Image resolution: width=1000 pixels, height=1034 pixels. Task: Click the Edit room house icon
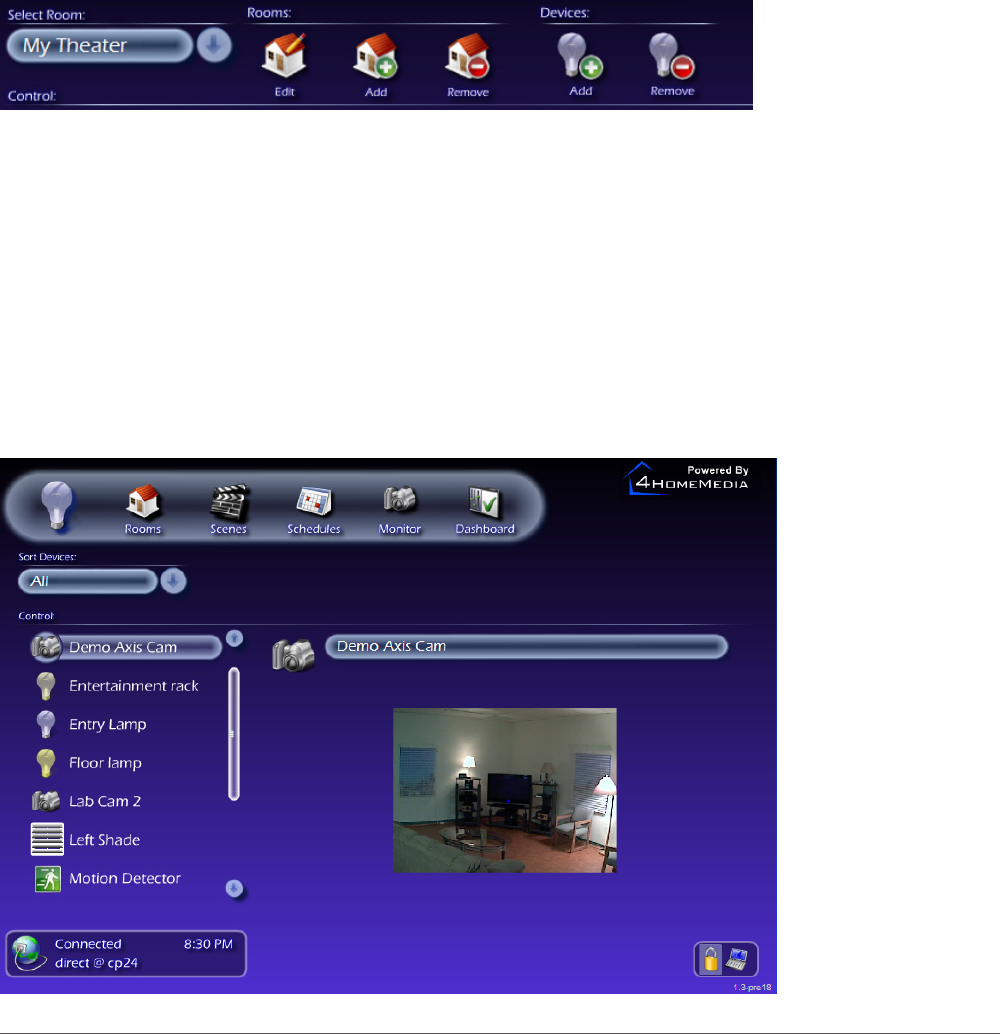284,56
